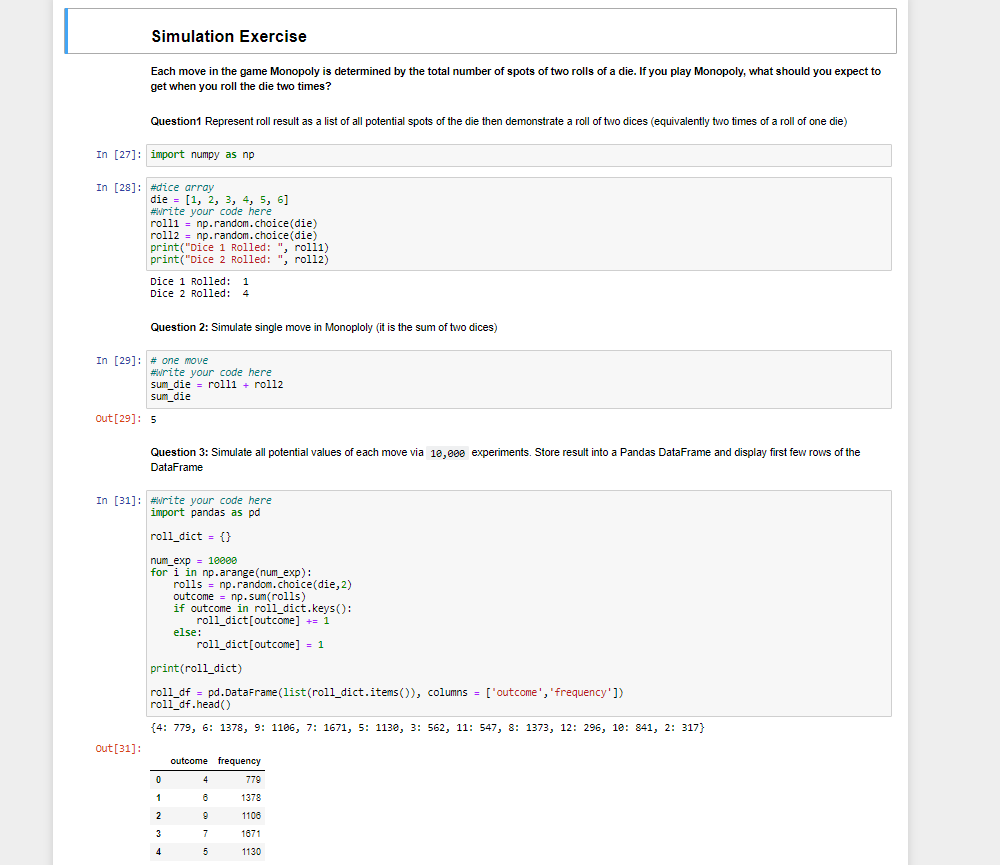The width and height of the screenshot is (1000, 865).
Task: Click the Question1 description text
Action: click(x=499, y=121)
